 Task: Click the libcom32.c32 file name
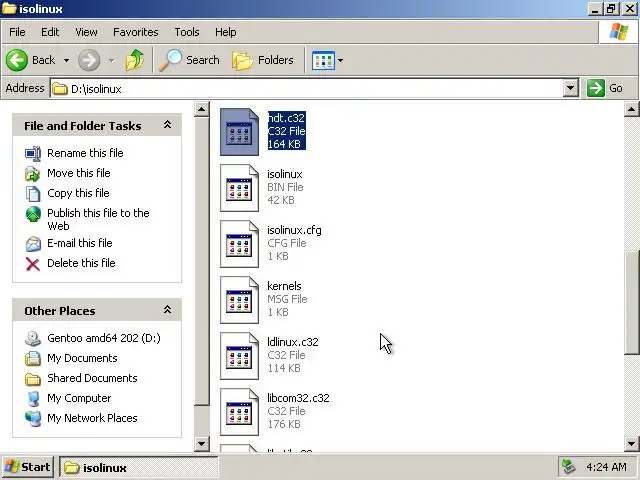click(x=298, y=398)
